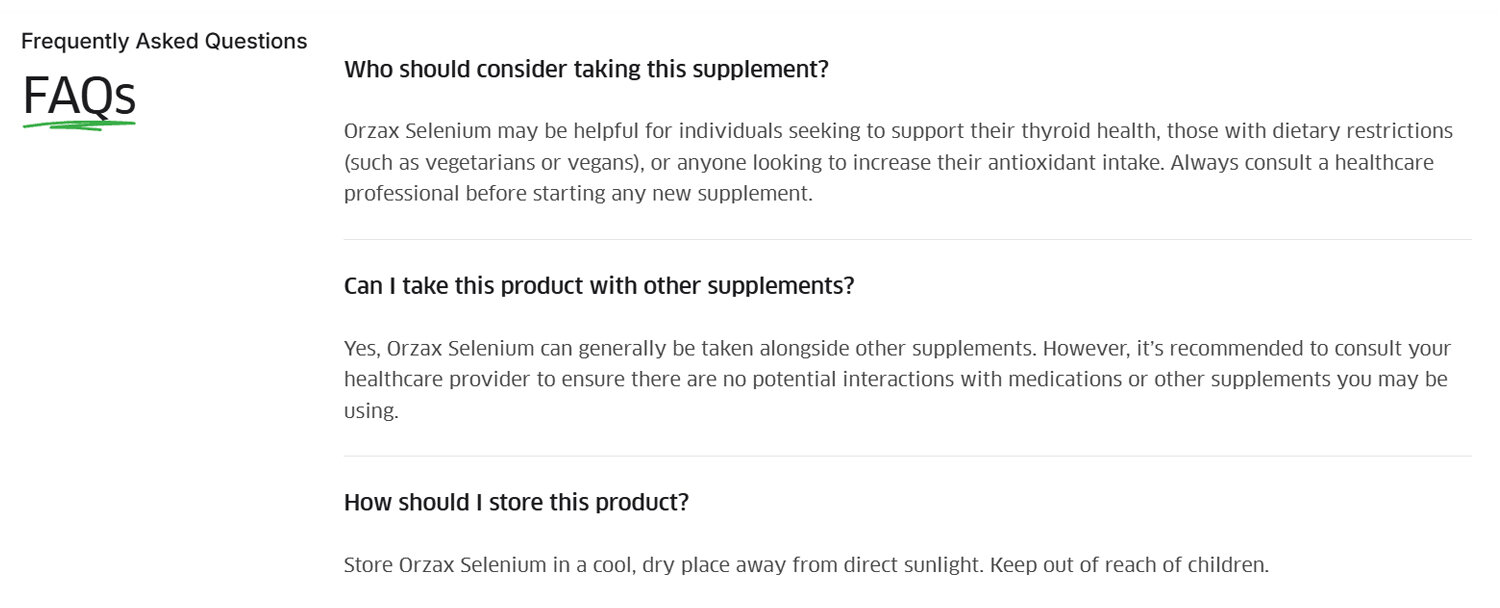Click the "Frequently Asked Questions" label
The width and height of the screenshot is (1500, 608).
click(164, 41)
